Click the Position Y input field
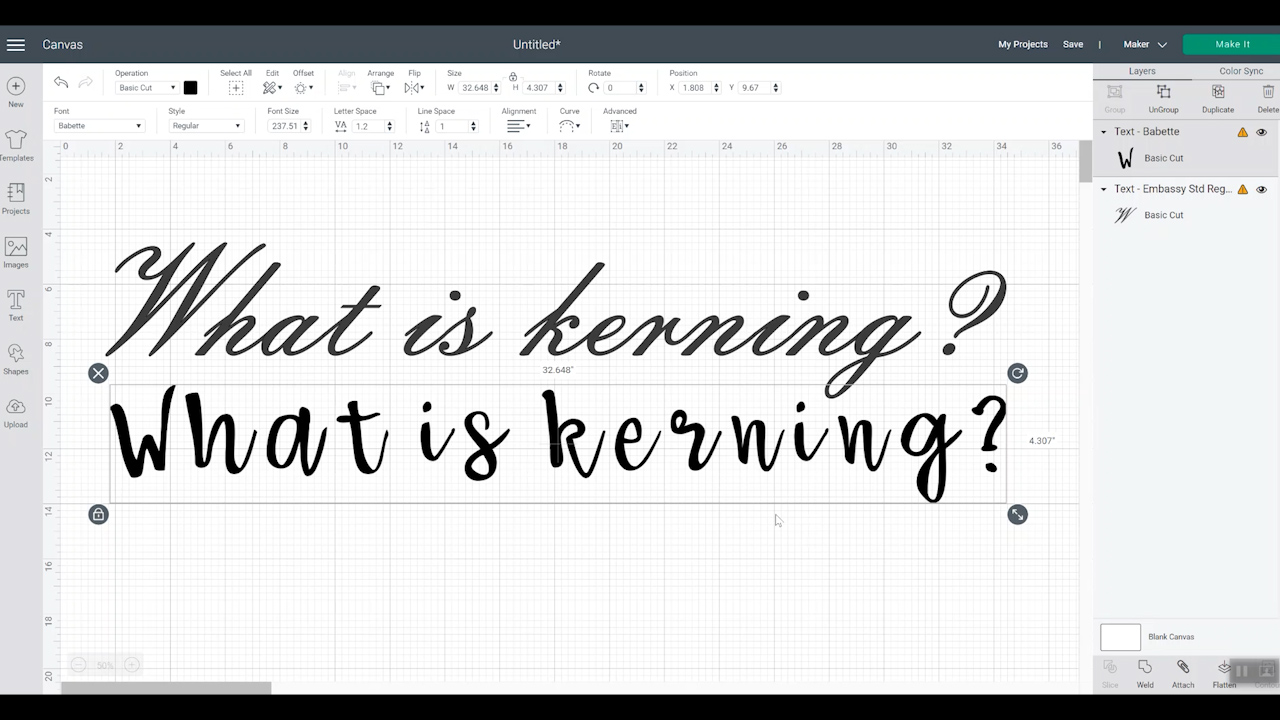The image size is (1280, 720). point(754,88)
